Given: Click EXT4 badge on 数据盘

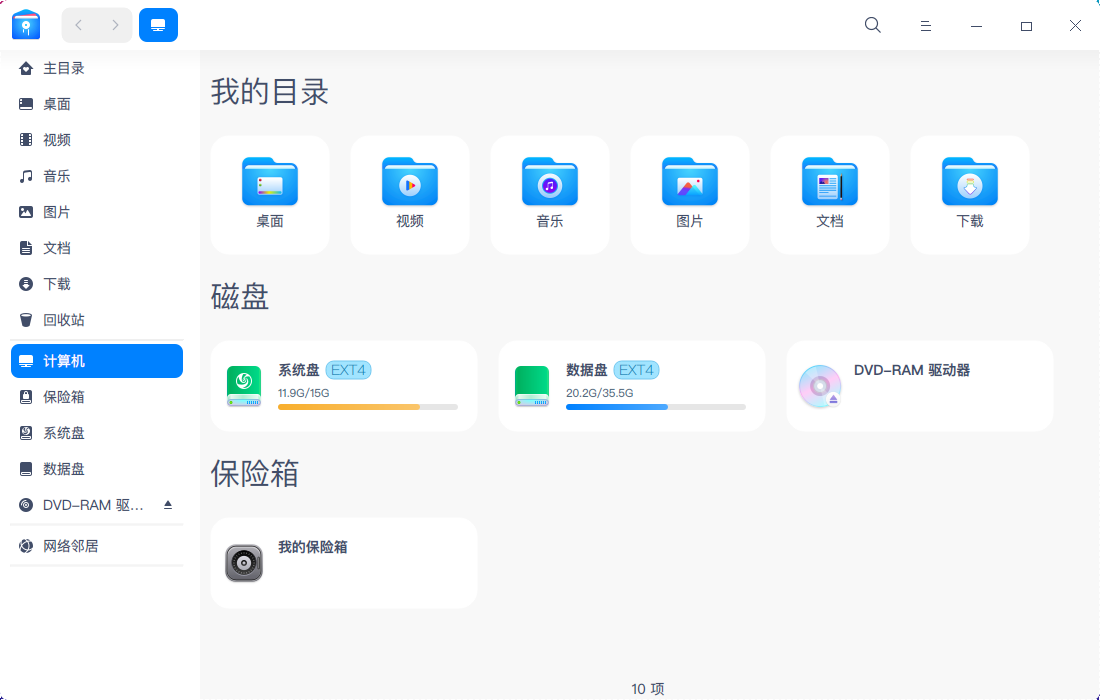Looking at the screenshot, I should tap(636, 370).
